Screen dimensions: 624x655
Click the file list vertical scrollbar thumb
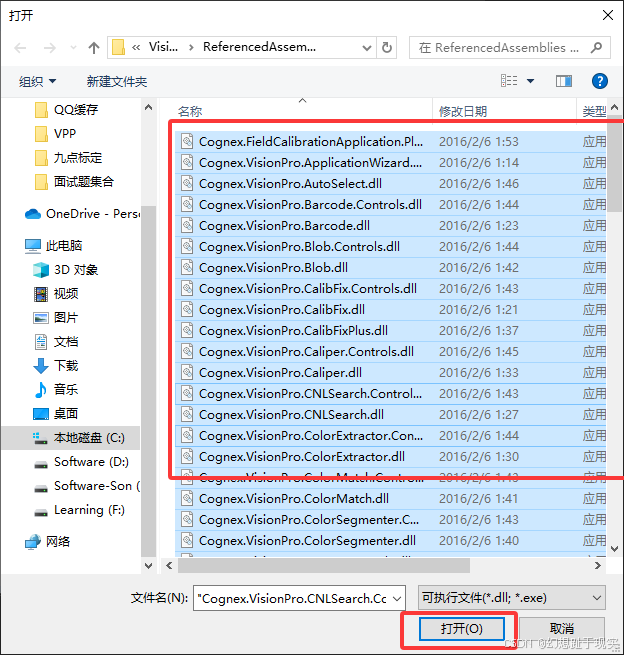tap(614, 163)
